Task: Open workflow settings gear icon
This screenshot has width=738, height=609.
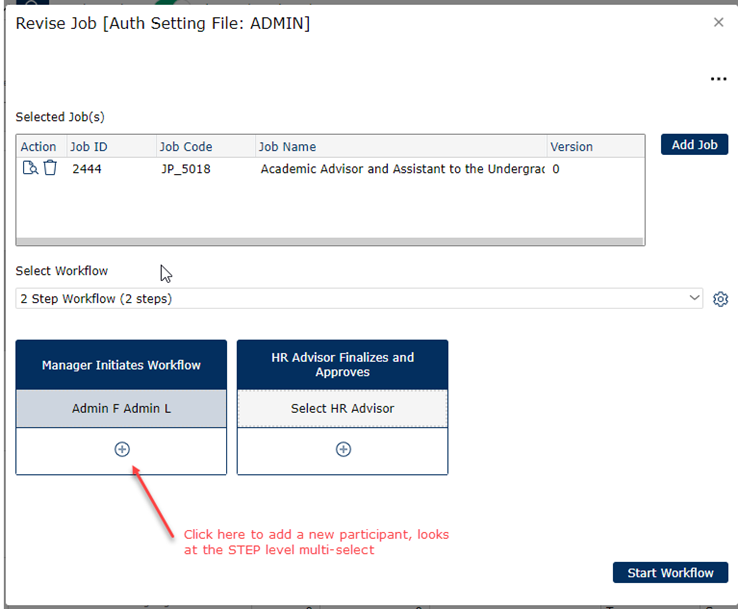Action: pos(720,299)
